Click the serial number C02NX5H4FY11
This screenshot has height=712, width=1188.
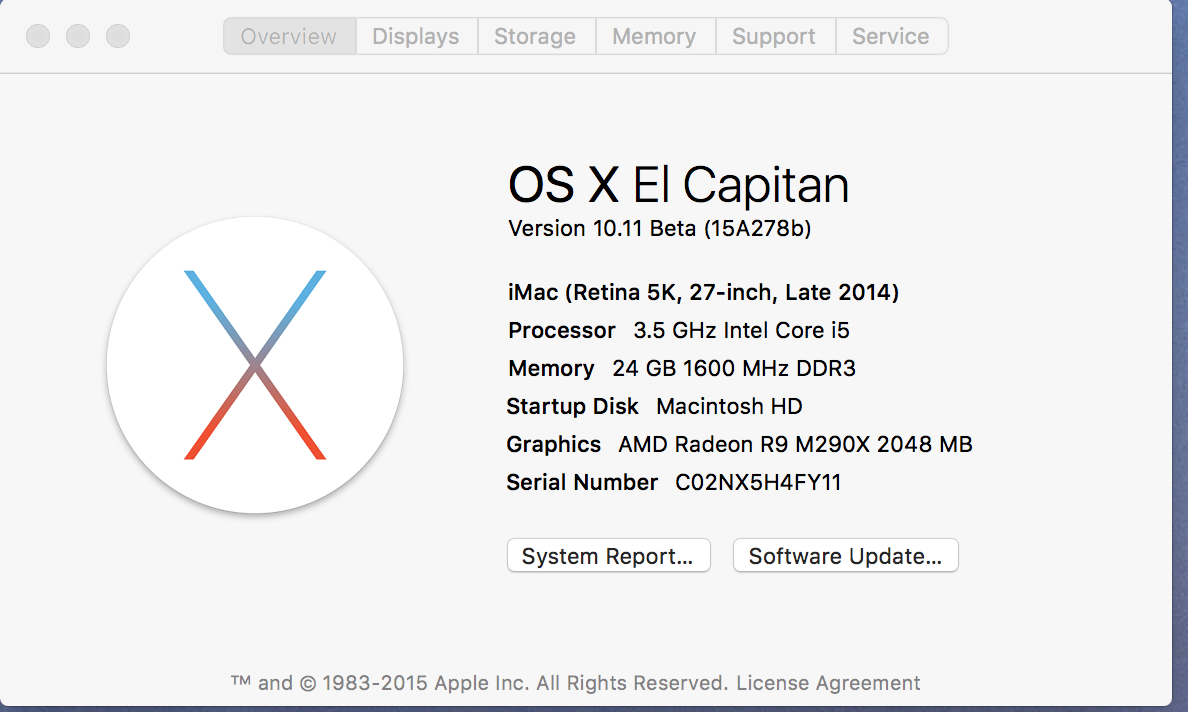758,482
